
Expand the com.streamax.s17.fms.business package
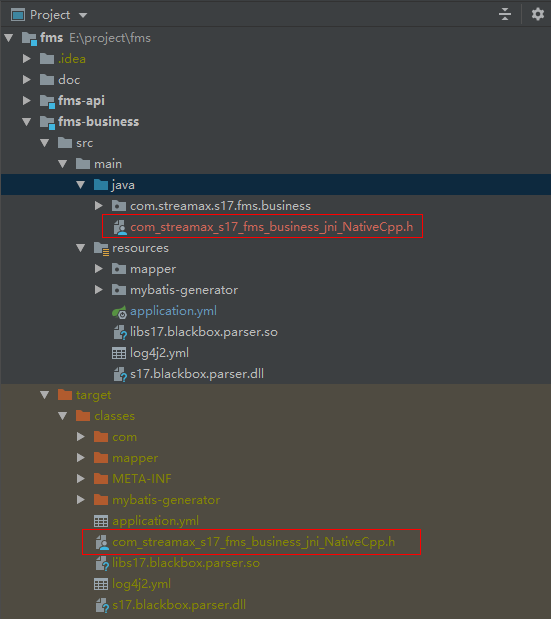(99, 206)
